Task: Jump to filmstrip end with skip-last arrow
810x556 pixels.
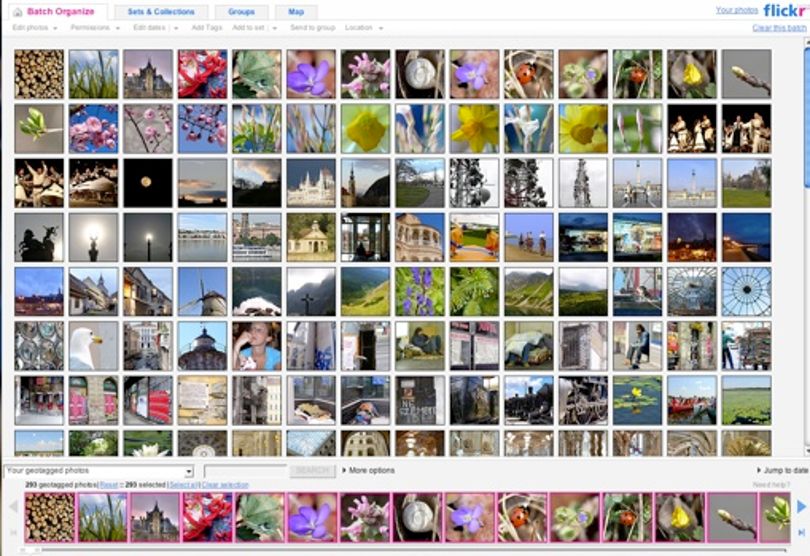Action: coord(801,532)
